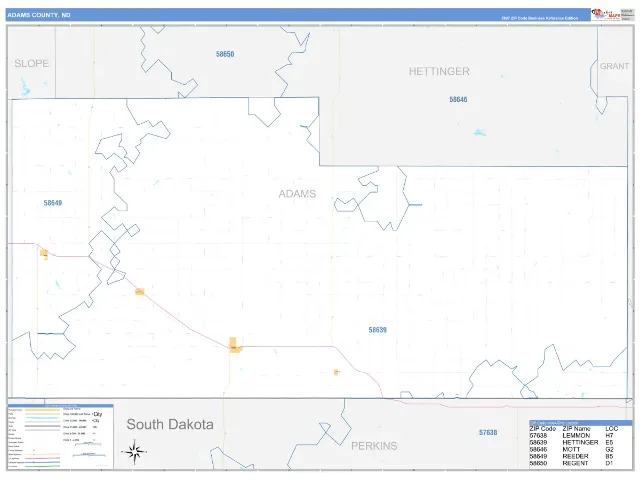Click 58646 in the ZIP index table

pyautogui.click(x=538, y=450)
